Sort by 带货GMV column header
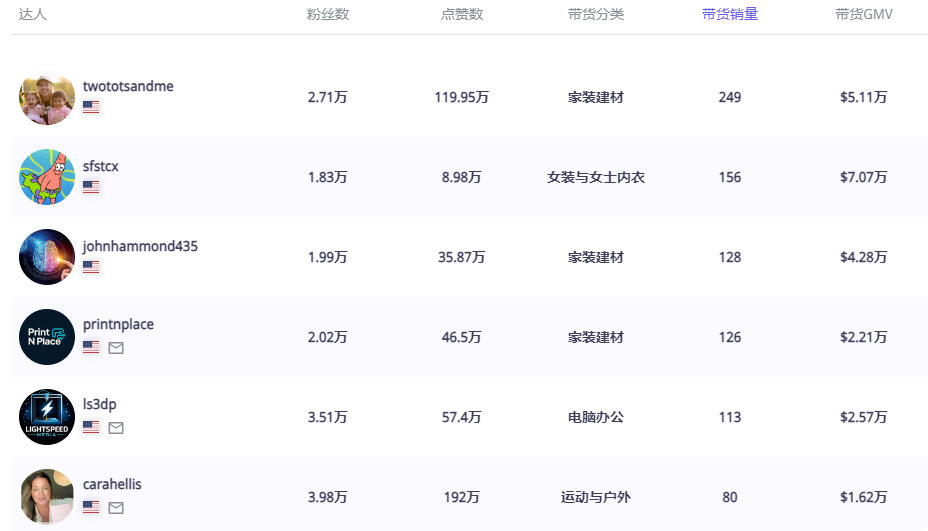Viewport: 928px width, 531px height. (863, 14)
